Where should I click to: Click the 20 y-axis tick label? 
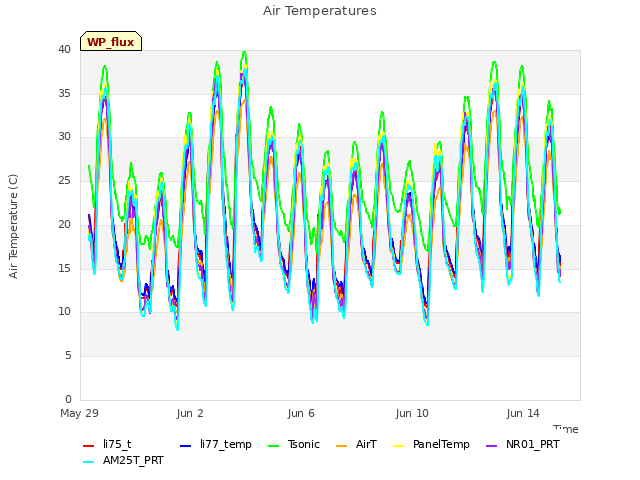tap(64, 224)
